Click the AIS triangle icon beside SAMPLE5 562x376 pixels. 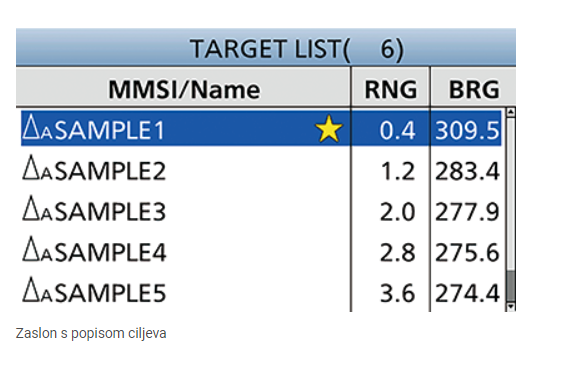[37, 290]
